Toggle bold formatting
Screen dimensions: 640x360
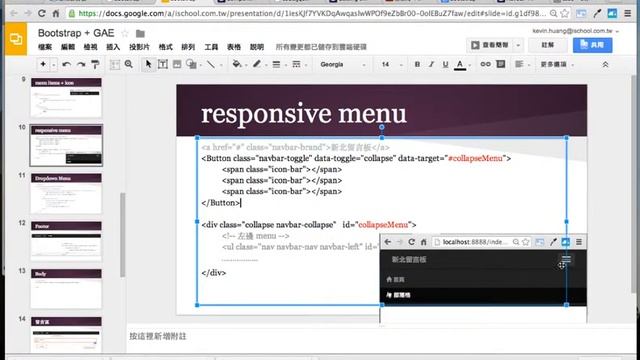(417, 64)
